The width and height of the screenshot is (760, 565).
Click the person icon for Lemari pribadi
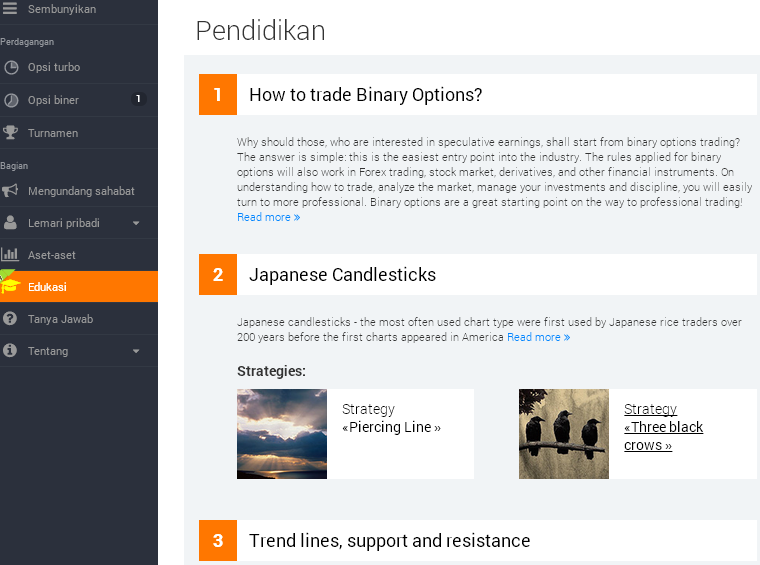pyautogui.click(x=10, y=222)
